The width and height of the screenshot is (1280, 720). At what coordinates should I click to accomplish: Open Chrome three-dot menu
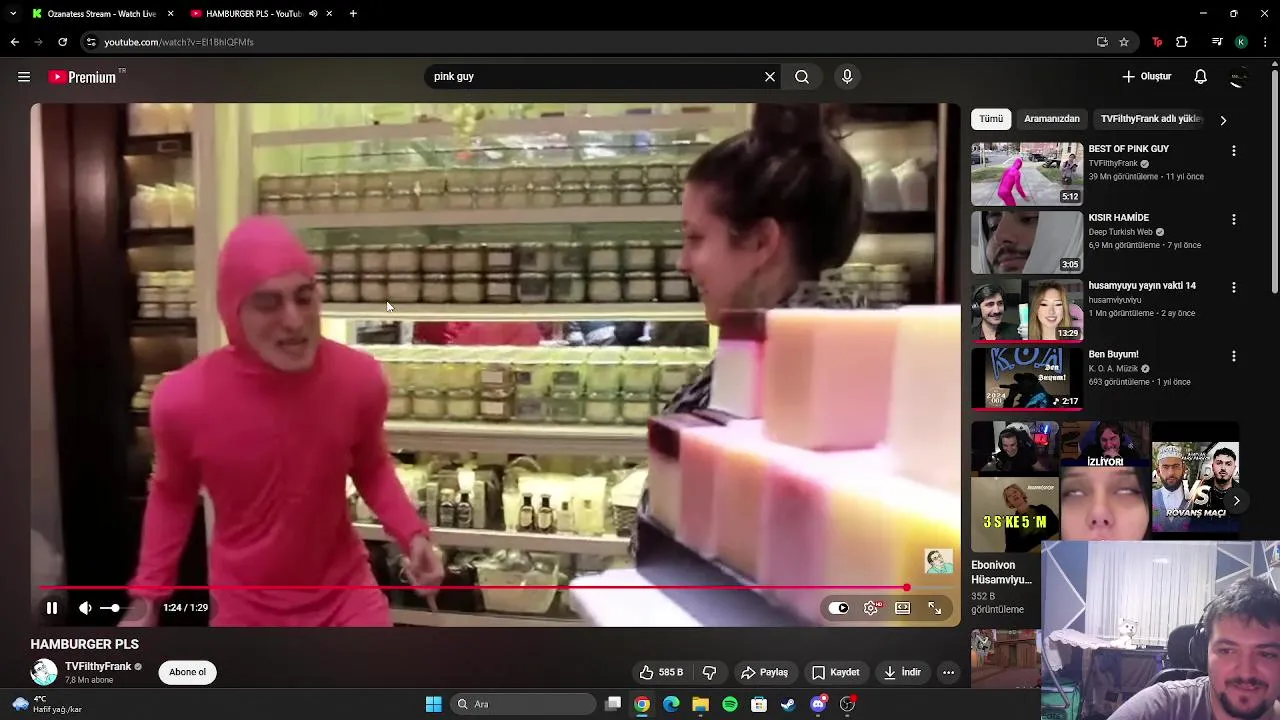(x=1266, y=42)
